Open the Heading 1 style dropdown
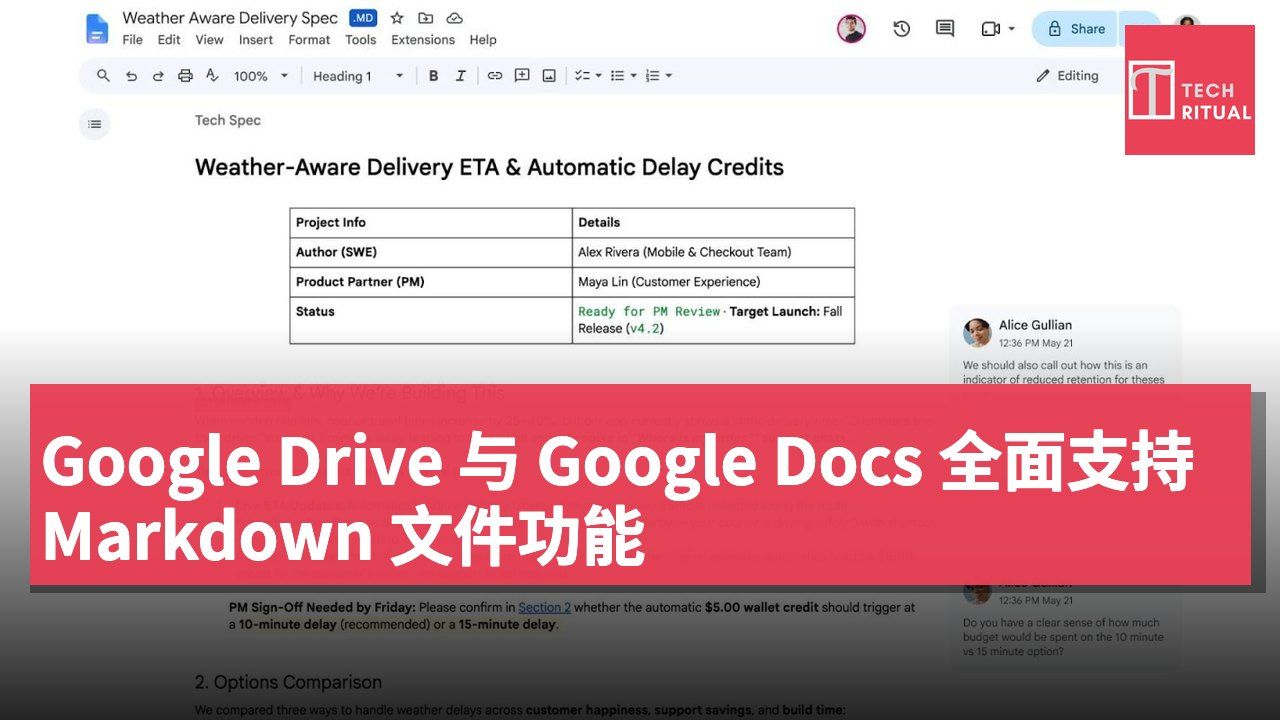The image size is (1280, 720). click(x=358, y=76)
